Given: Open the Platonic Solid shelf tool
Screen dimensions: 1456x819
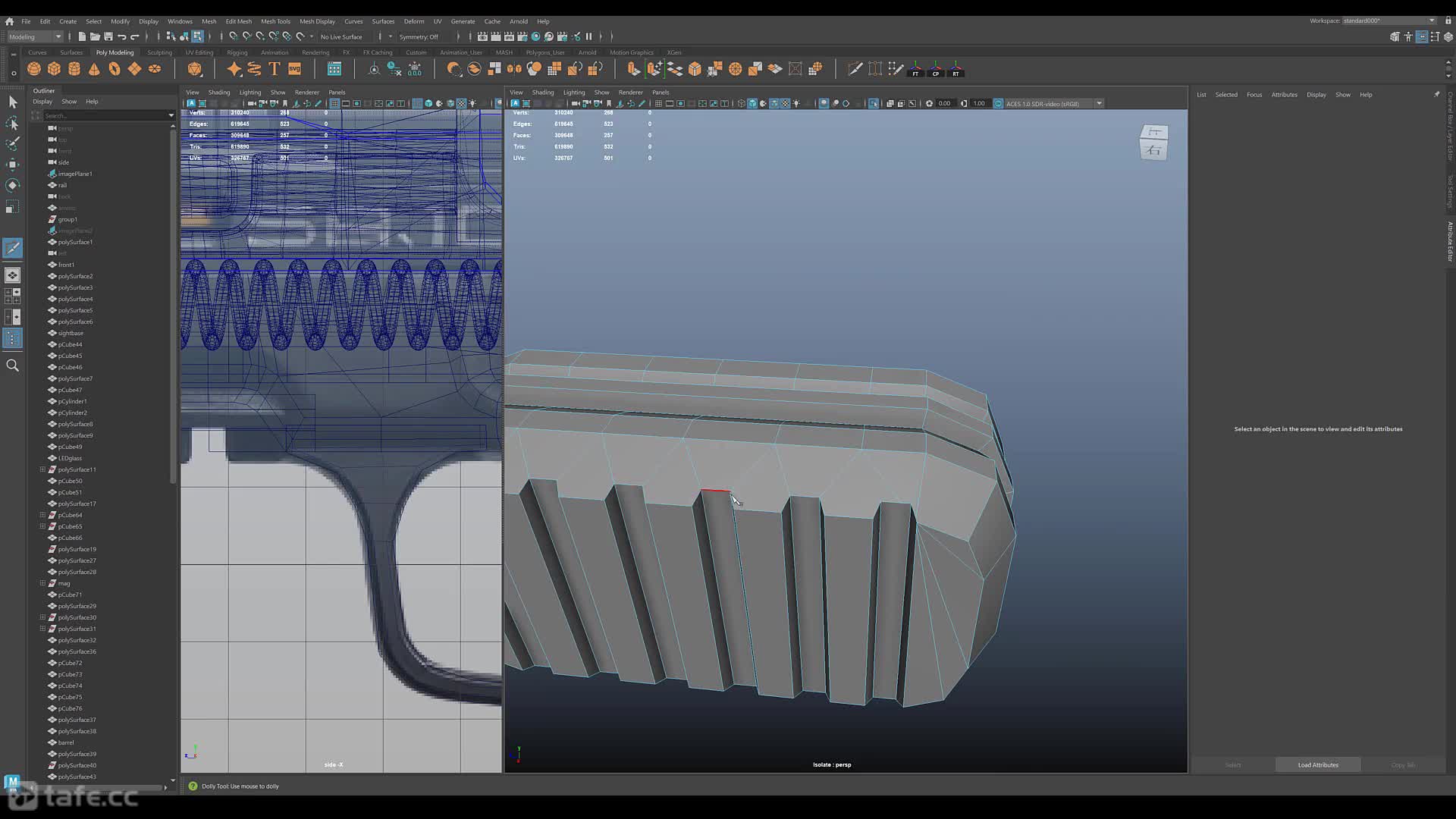Looking at the screenshot, I should click(x=195, y=69).
